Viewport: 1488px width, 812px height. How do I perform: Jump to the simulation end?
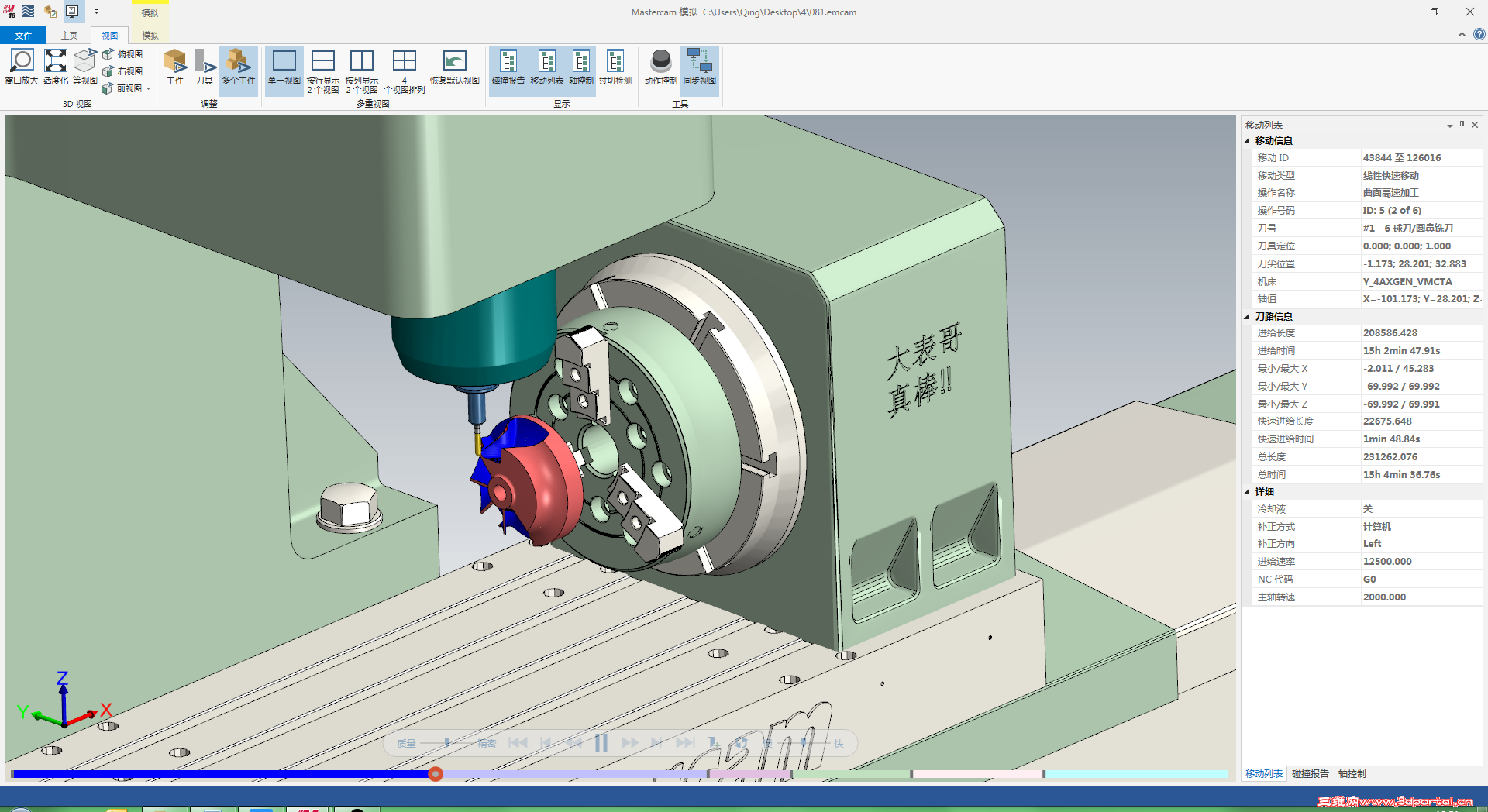click(x=685, y=743)
